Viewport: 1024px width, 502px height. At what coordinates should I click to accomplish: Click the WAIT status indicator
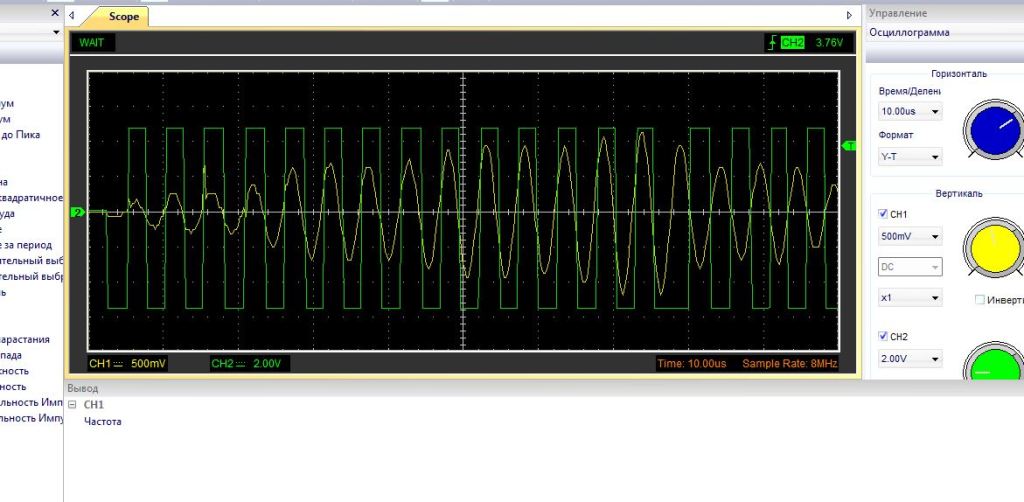(x=92, y=43)
